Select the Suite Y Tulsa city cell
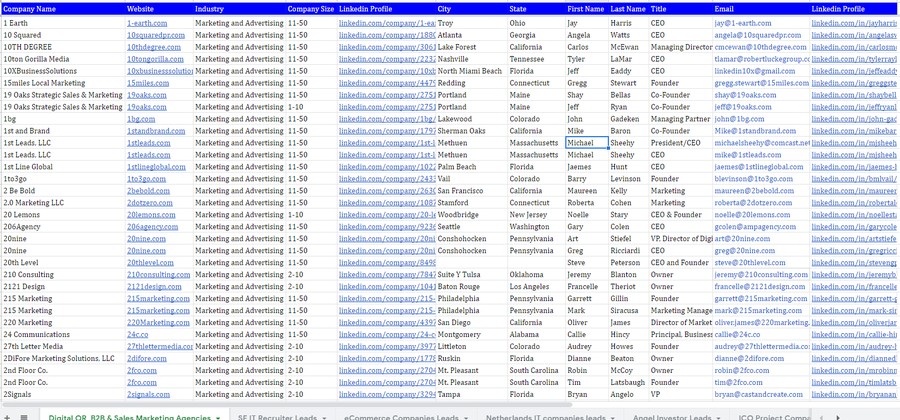This screenshot has height=420, width=900. tap(472, 275)
